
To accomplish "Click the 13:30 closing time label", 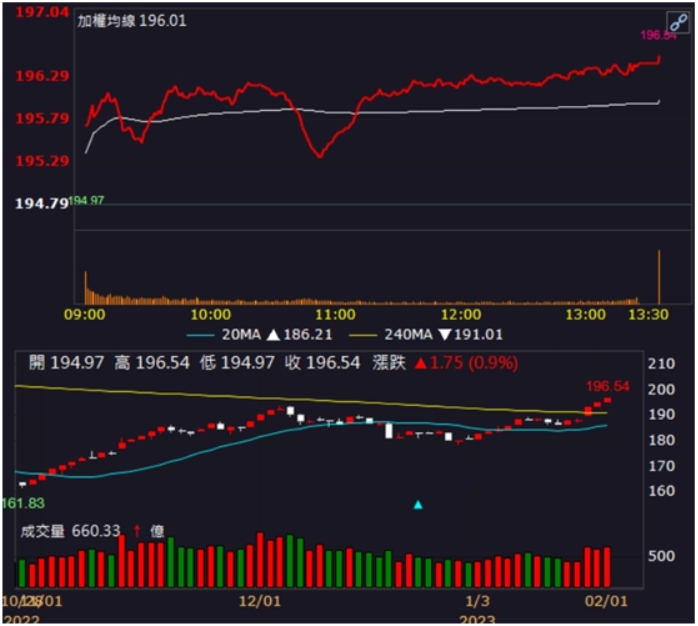I will [x=648, y=314].
